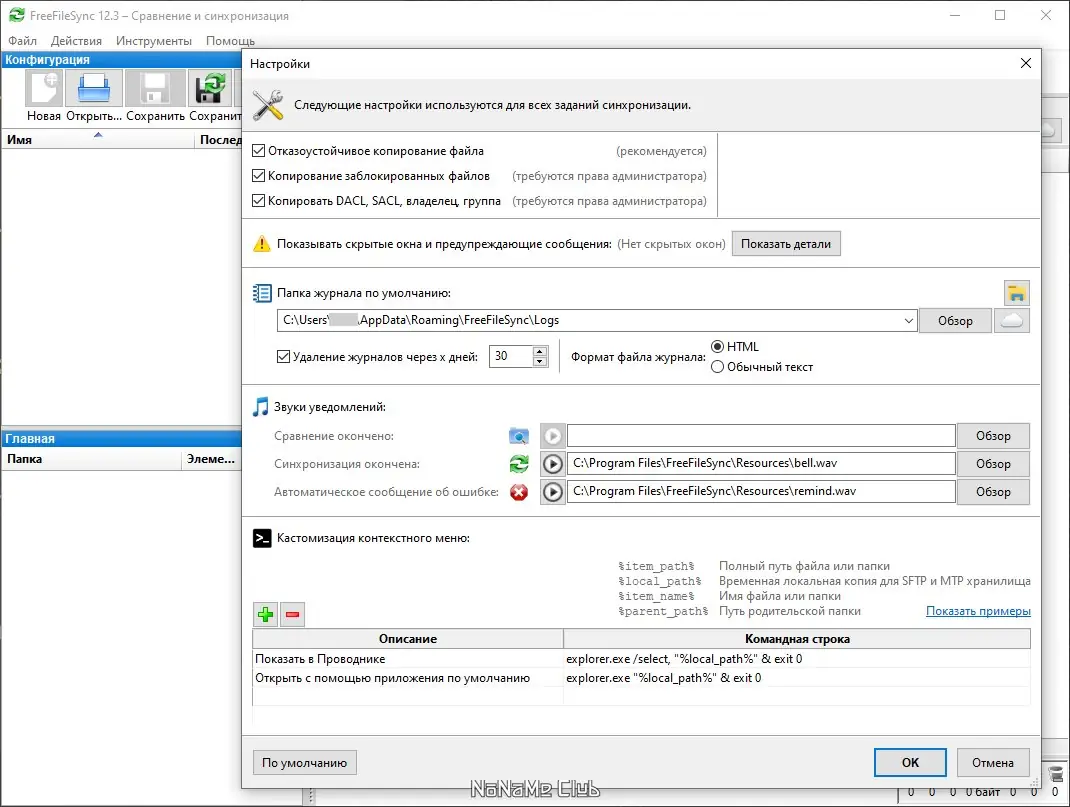Viewport: 1070px width, 807px height.
Task: Expand the log folder path dropdown
Action: pos(908,321)
